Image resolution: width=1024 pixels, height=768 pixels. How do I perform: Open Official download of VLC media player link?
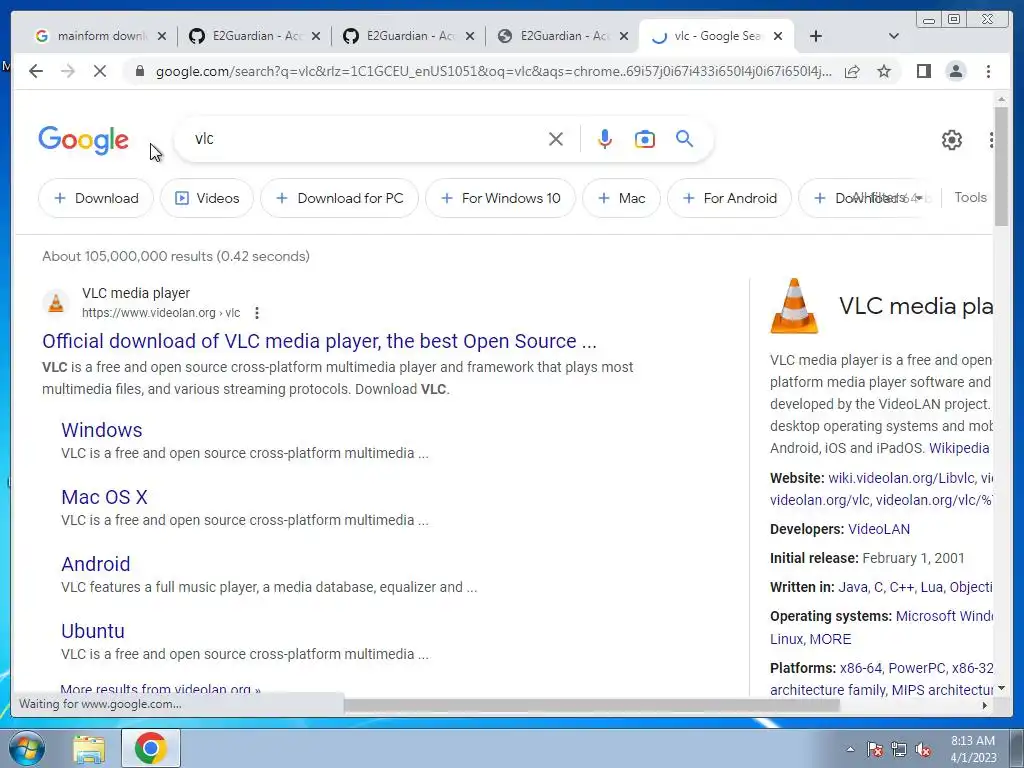[319, 341]
